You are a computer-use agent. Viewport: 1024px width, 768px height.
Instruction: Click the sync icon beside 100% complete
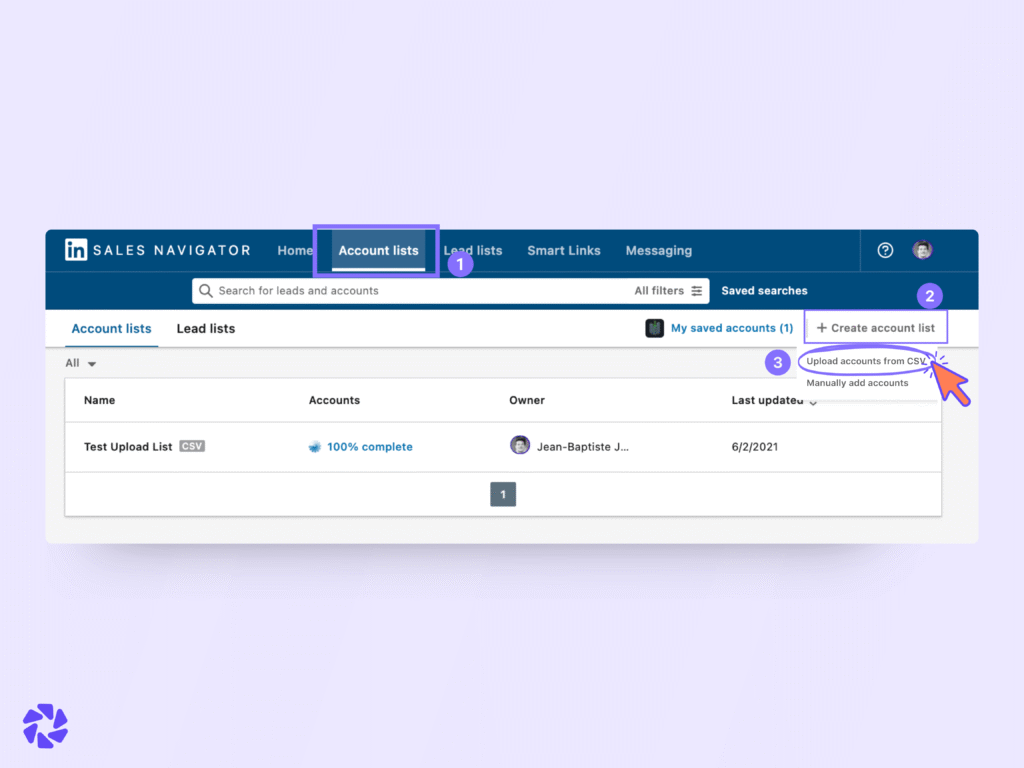316,447
